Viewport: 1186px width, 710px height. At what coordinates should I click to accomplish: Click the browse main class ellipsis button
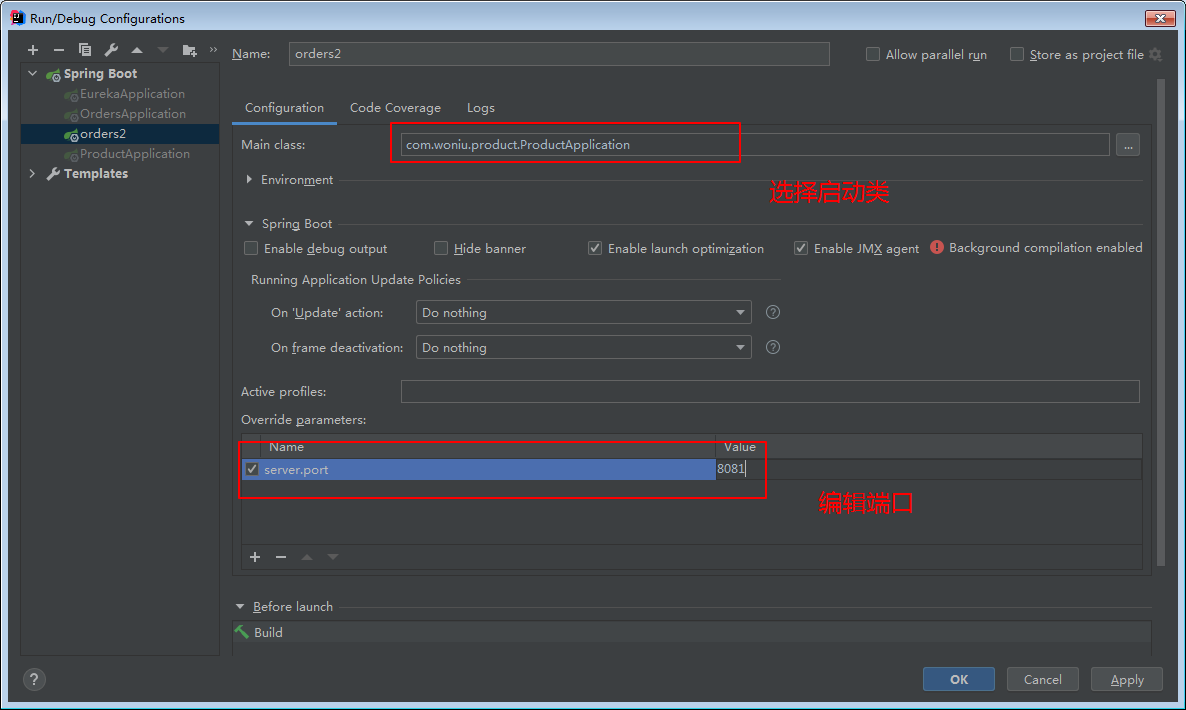tap(1128, 145)
